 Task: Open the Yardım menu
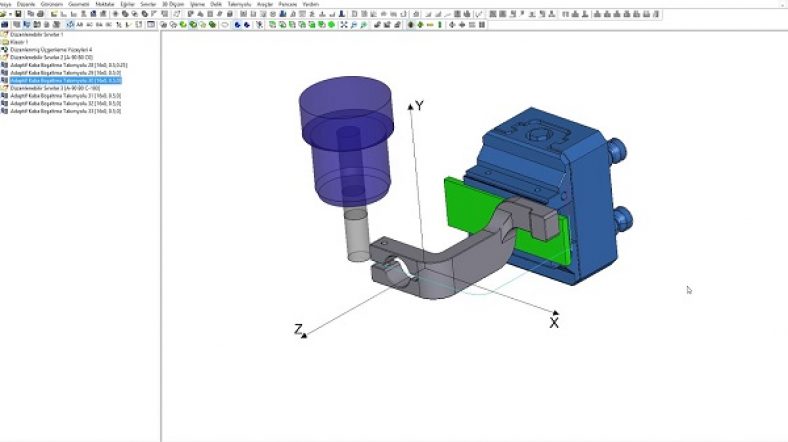(x=311, y=4)
